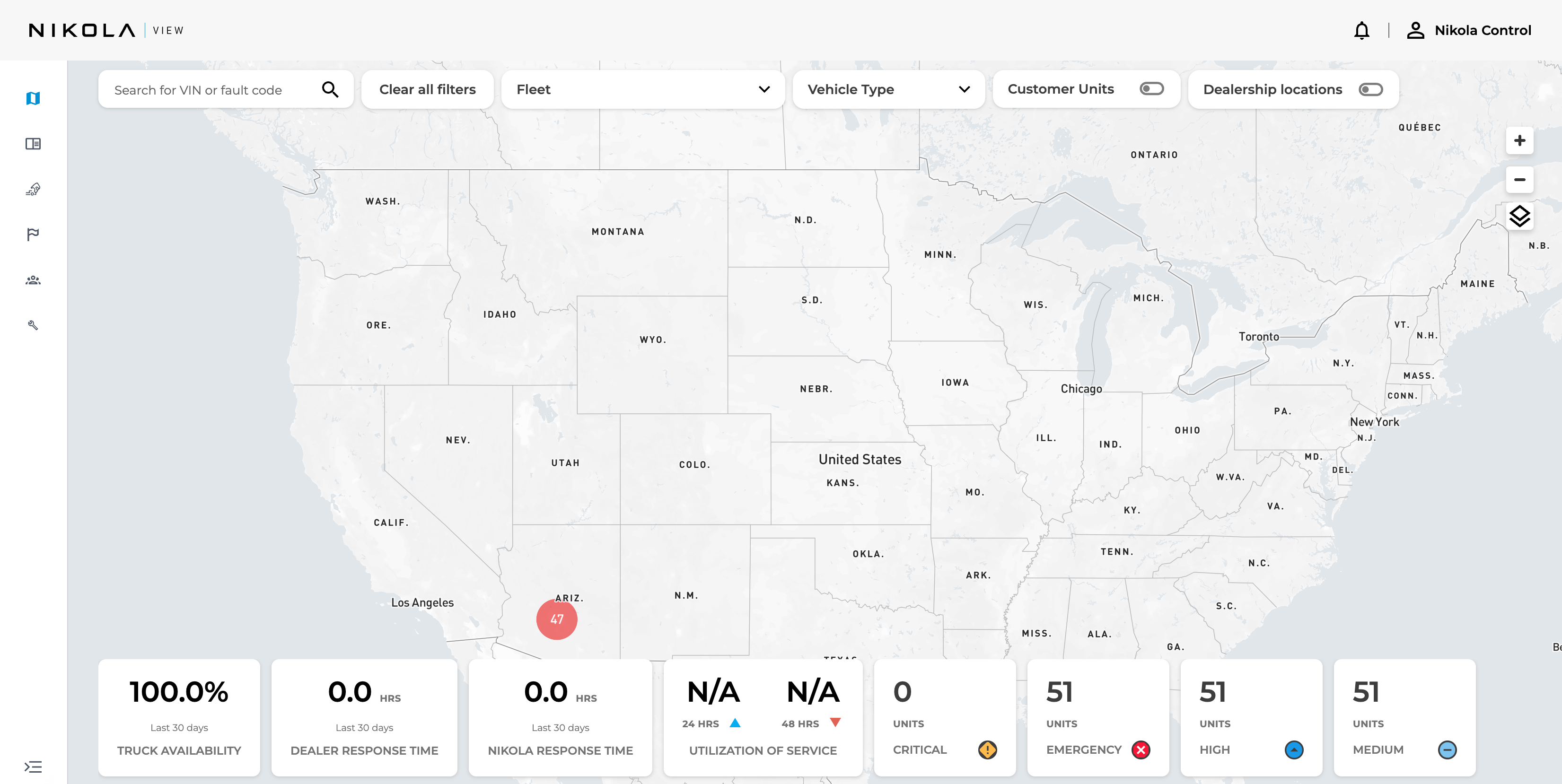Viewport: 1562px width, 784px height.
Task: Click the red 48 HRS down arrow
Action: click(x=835, y=723)
